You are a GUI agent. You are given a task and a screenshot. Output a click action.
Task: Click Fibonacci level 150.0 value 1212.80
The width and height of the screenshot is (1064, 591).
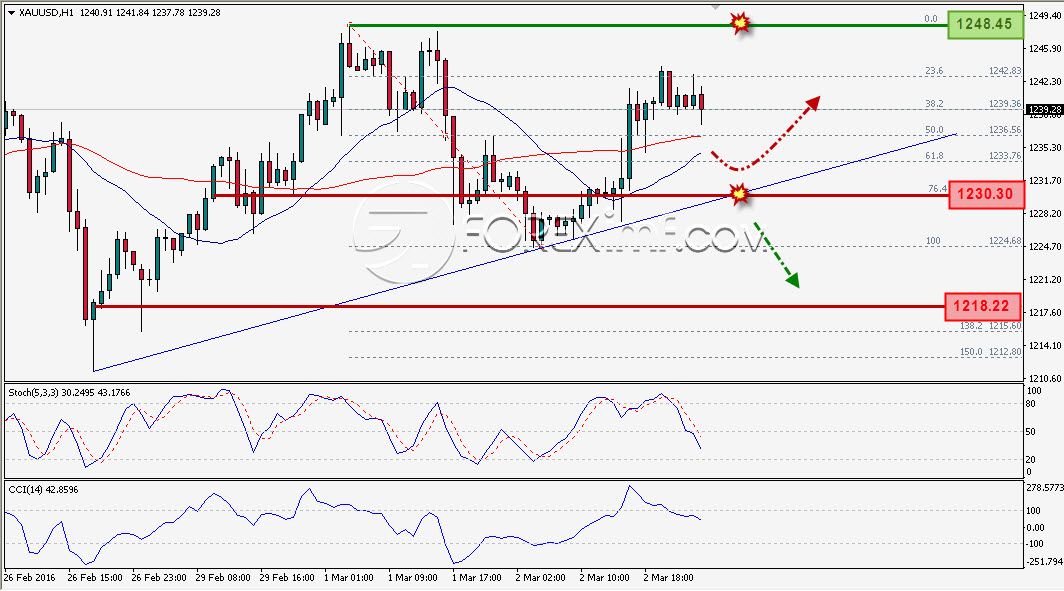pos(1005,351)
